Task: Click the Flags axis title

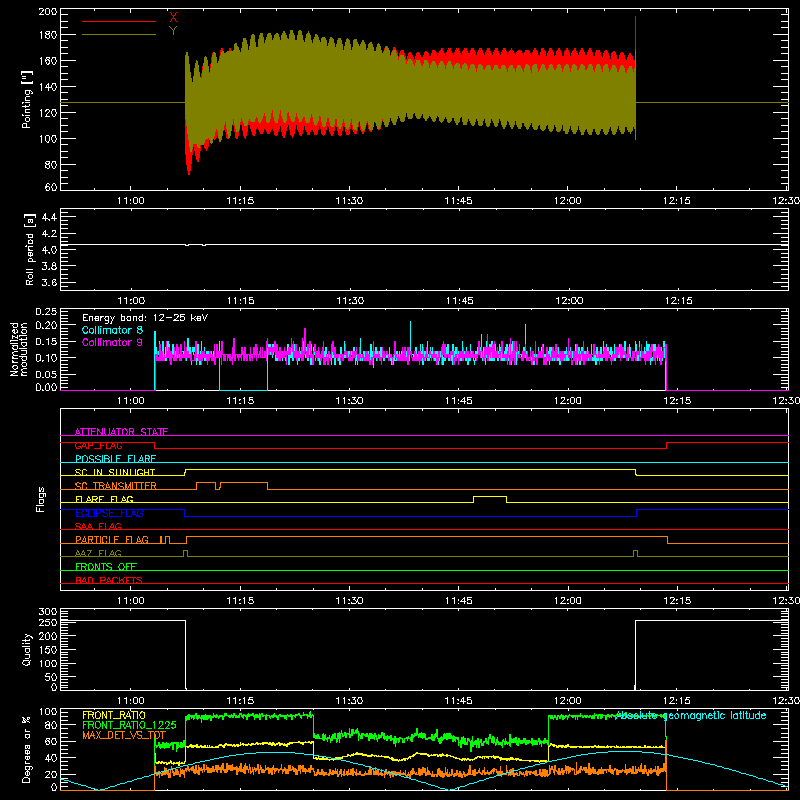Action: [x=40, y=499]
